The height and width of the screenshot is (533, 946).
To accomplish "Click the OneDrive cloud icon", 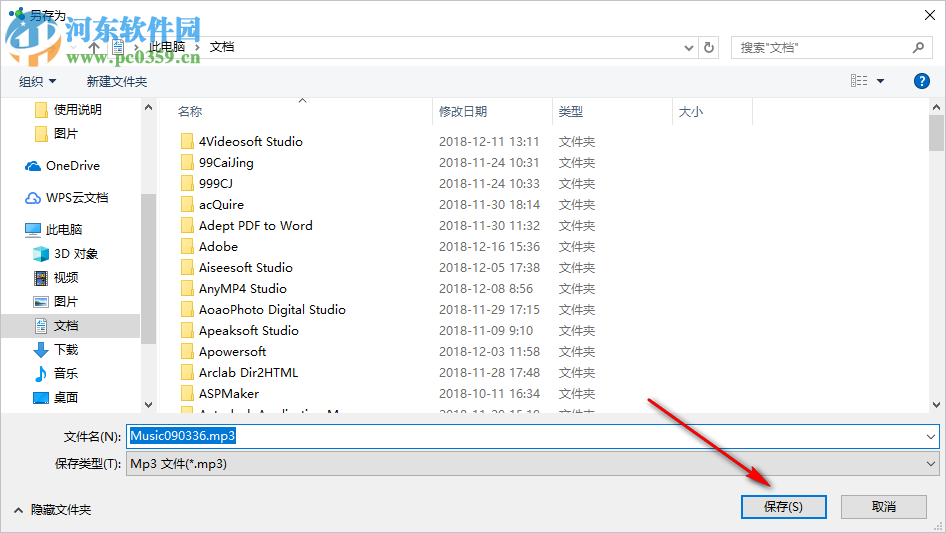I will pyautogui.click(x=33, y=165).
